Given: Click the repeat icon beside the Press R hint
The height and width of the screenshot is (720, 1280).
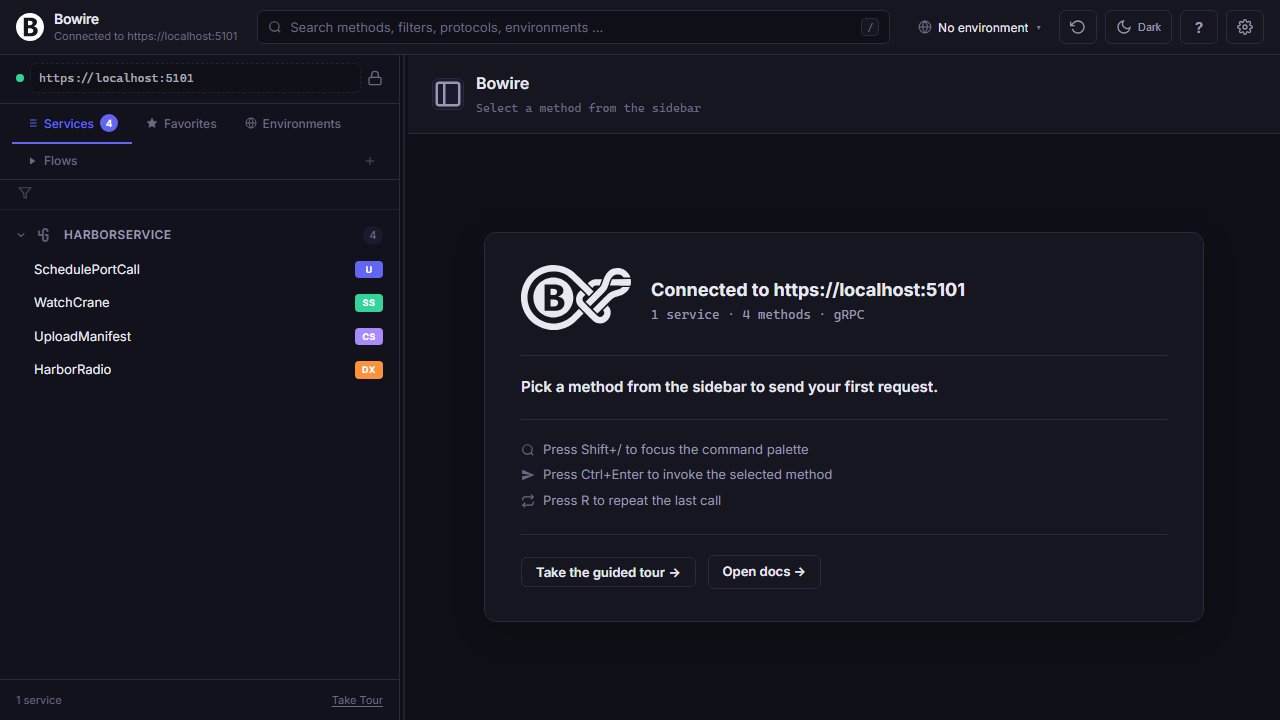Looking at the screenshot, I should coord(528,501).
